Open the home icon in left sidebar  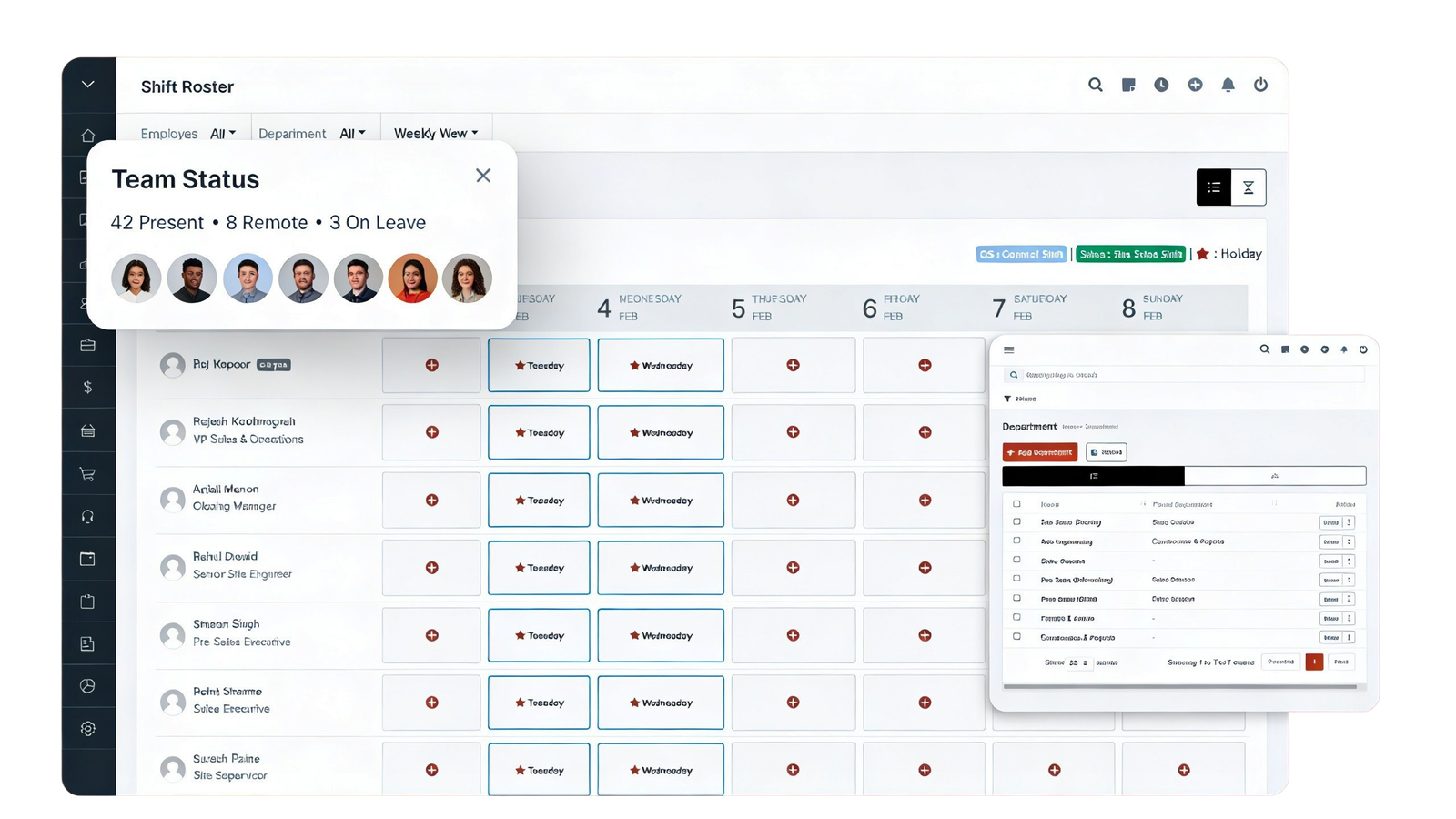pyautogui.click(x=88, y=136)
